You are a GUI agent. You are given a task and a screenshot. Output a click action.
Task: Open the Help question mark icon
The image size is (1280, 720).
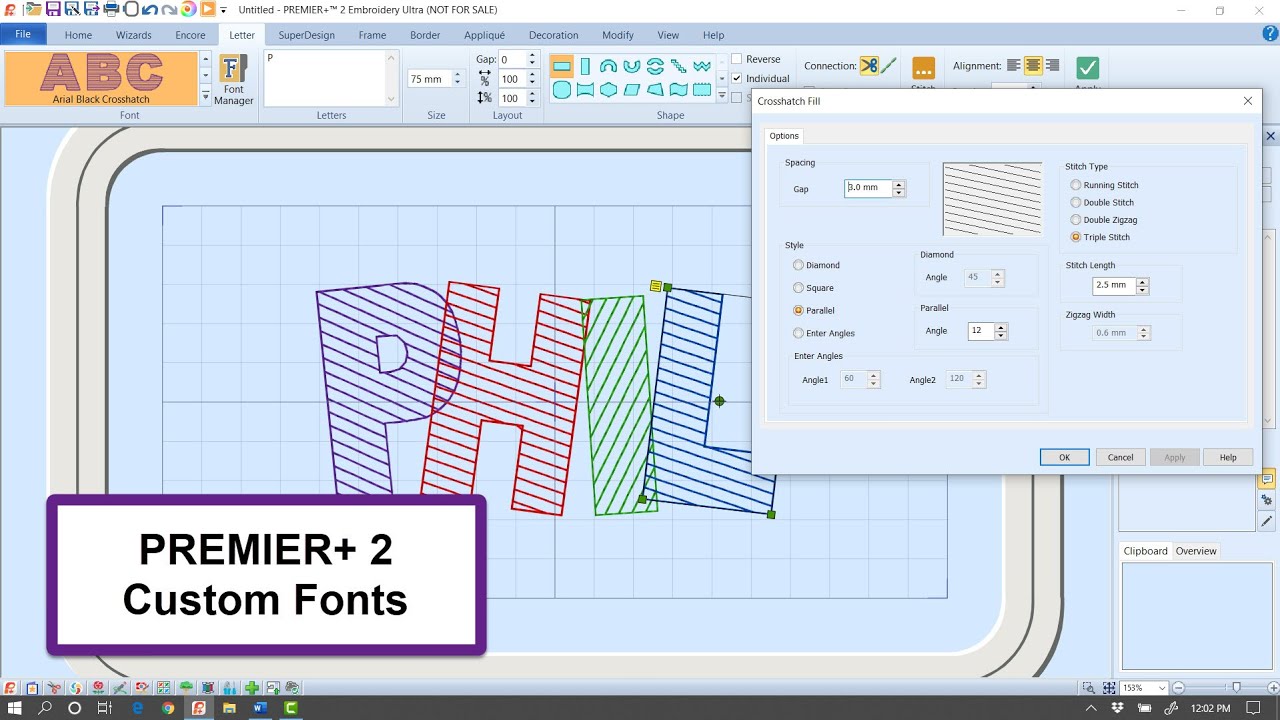[x=1270, y=34]
